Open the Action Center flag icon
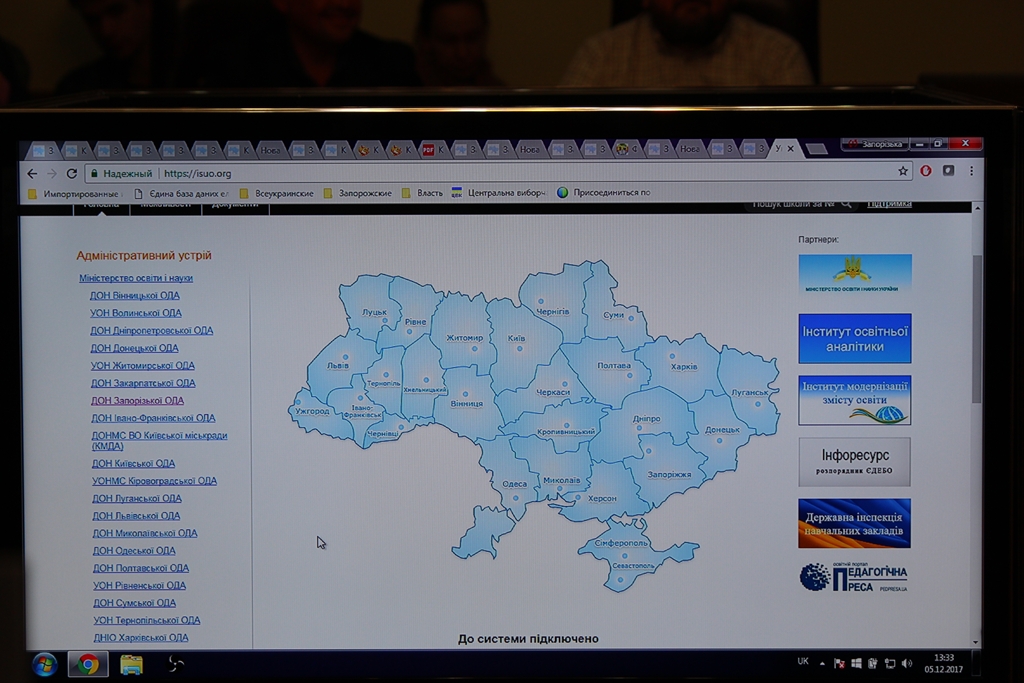Viewport: 1024px width, 683px height. pos(839,663)
